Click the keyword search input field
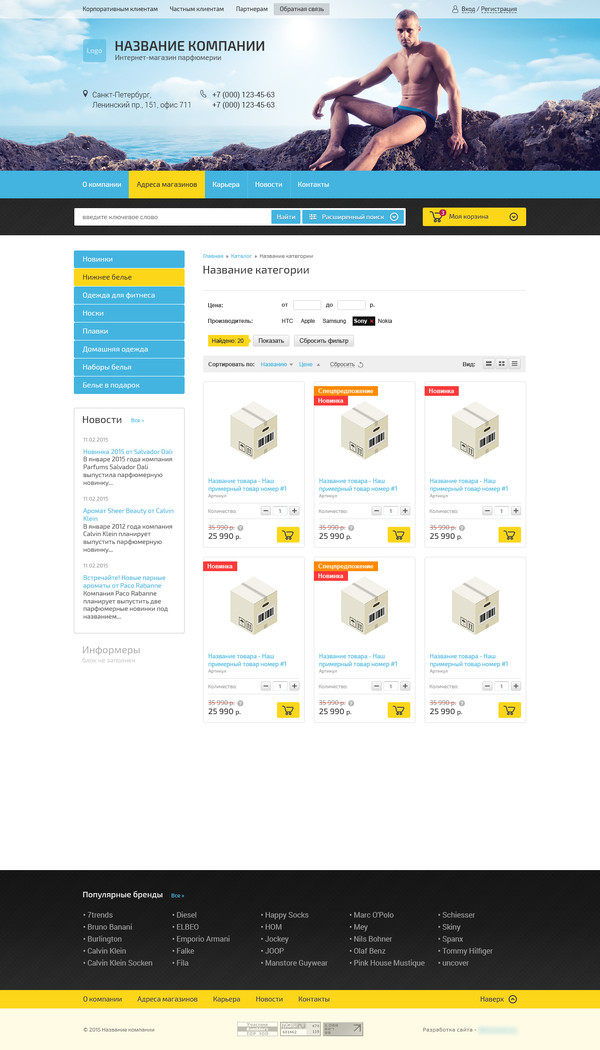 pos(173,217)
